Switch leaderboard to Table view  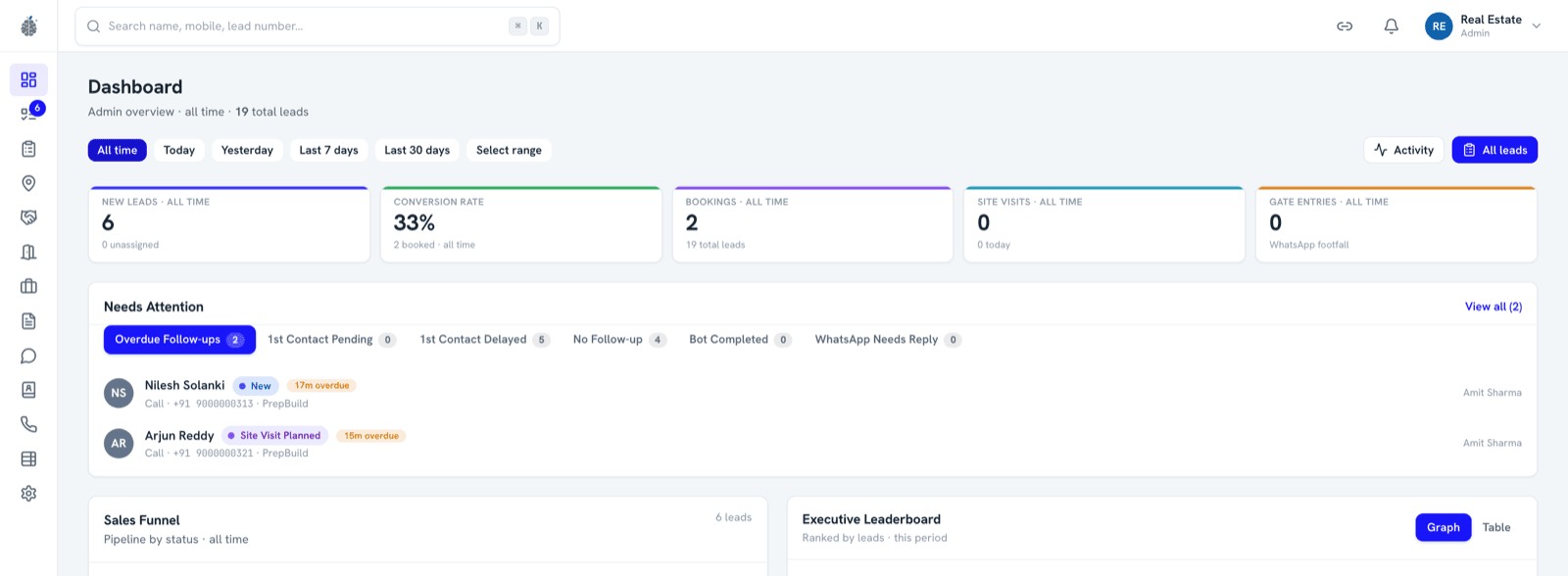pyautogui.click(x=1496, y=527)
